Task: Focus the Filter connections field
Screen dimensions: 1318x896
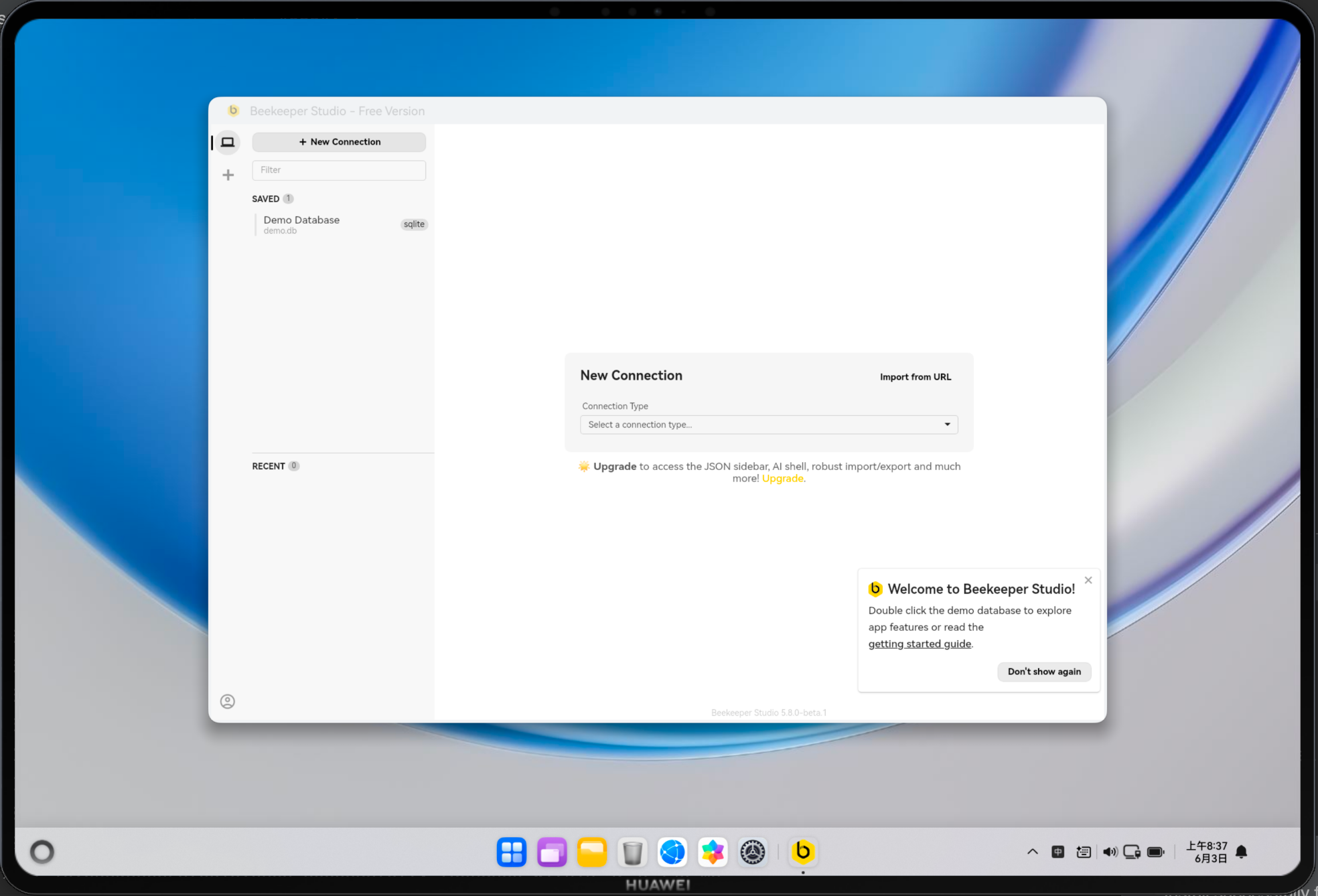Action: click(x=339, y=170)
